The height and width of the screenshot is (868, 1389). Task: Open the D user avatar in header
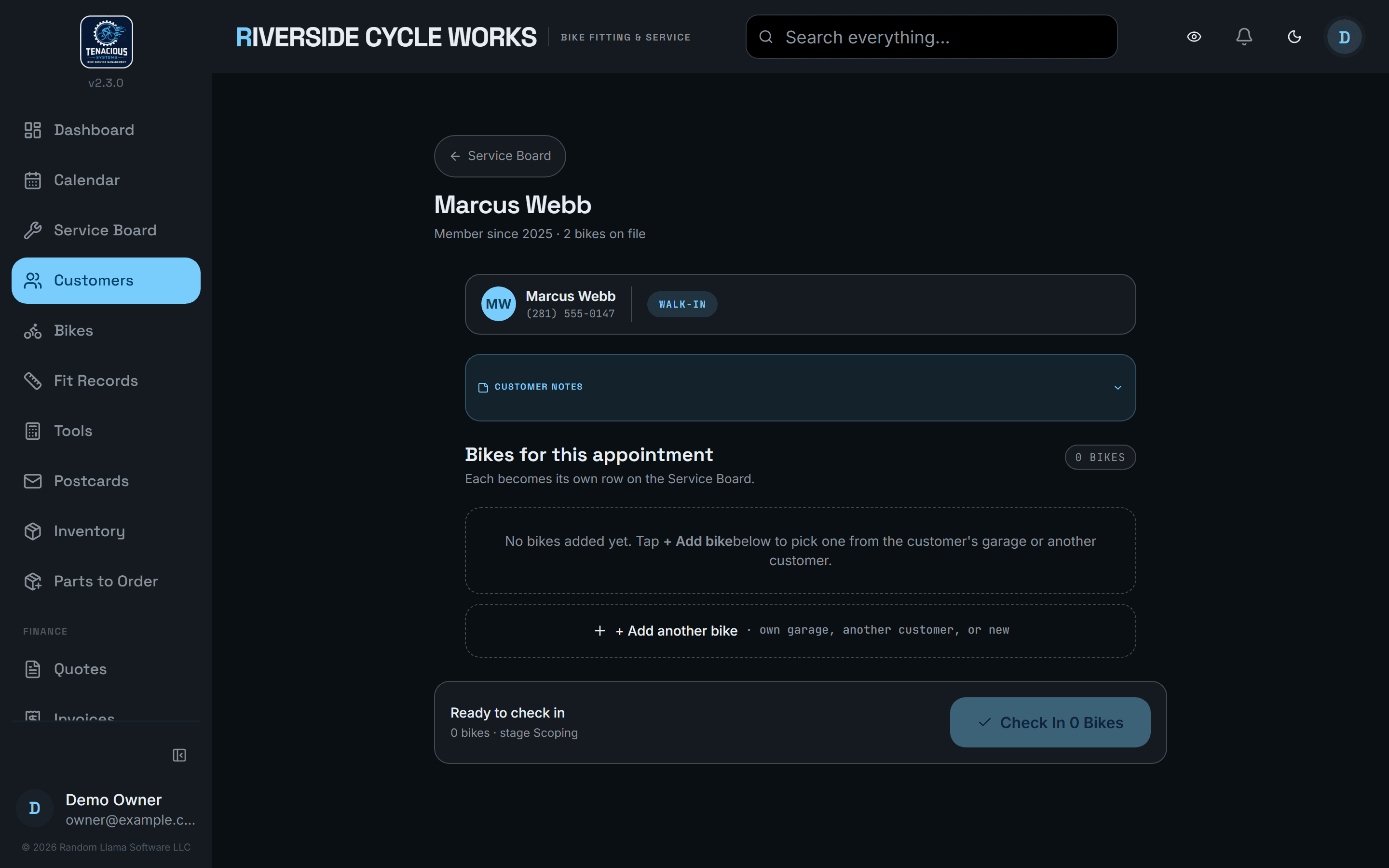1344,37
